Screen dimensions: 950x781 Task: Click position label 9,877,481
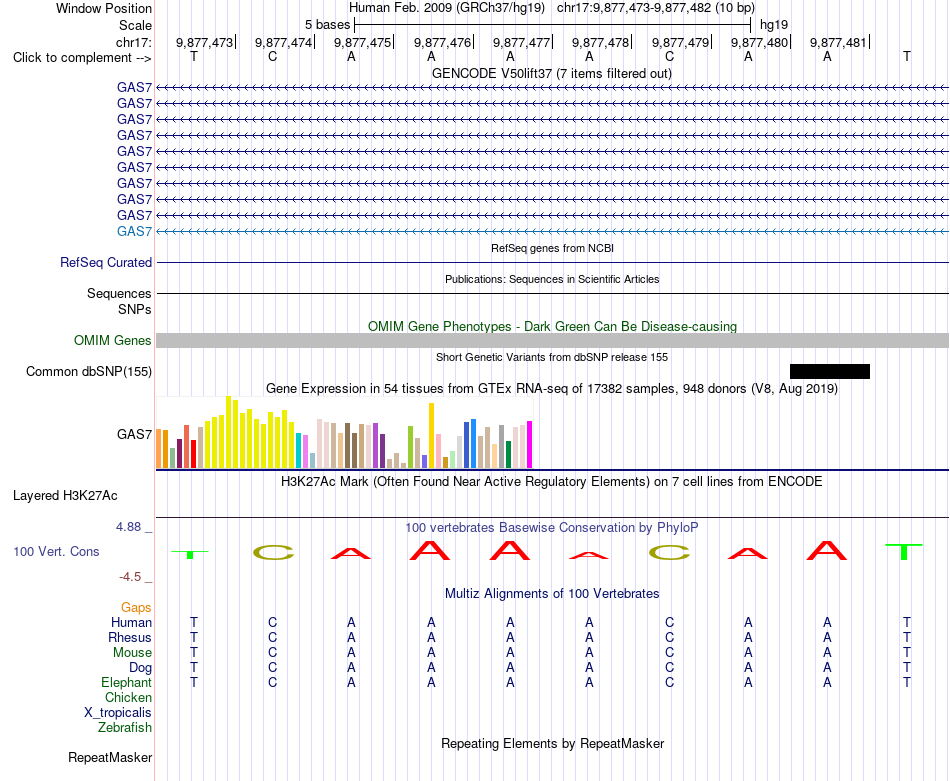coord(839,42)
